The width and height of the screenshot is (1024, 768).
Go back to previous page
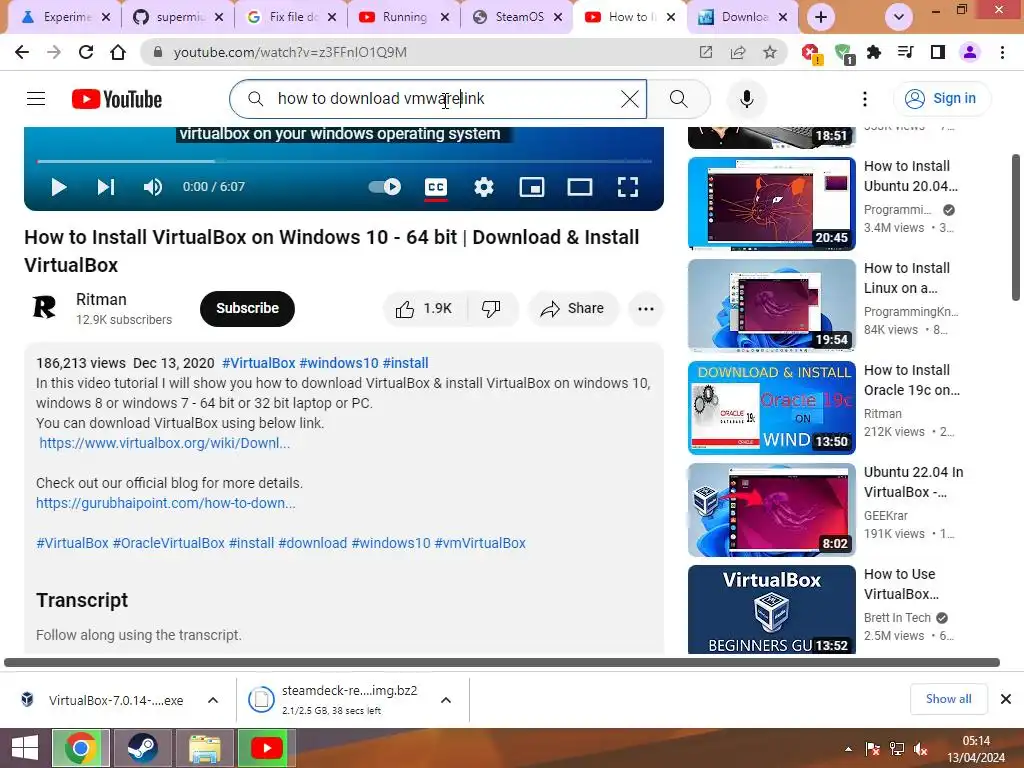pos(22,52)
